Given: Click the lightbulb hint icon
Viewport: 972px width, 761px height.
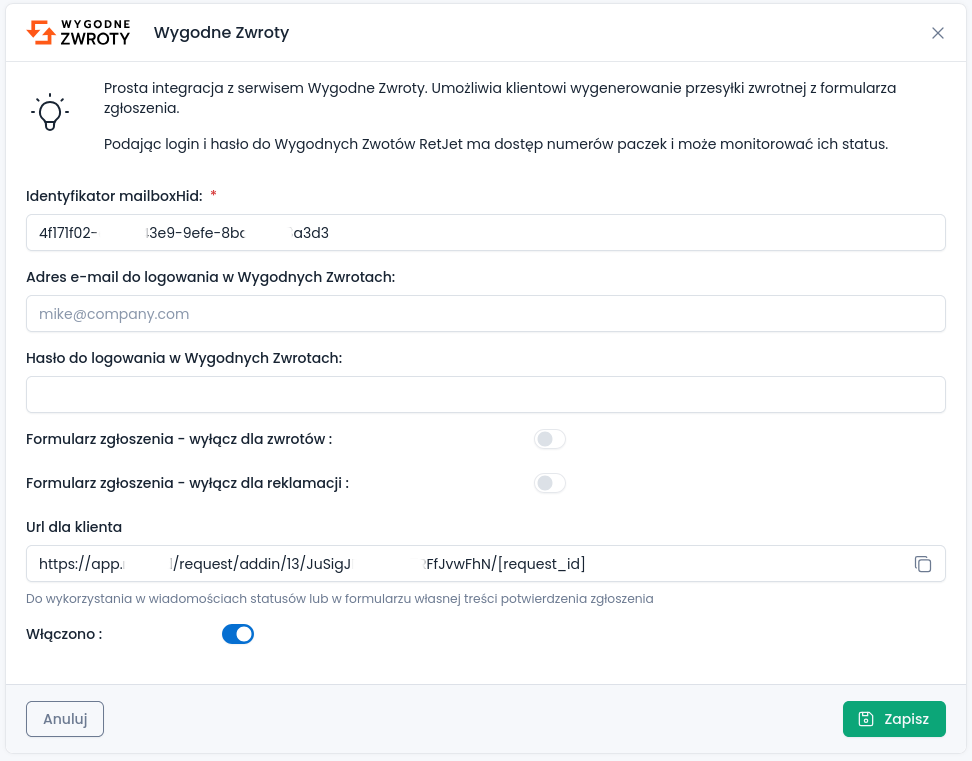Looking at the screenshot, I should tap(48, 112).
